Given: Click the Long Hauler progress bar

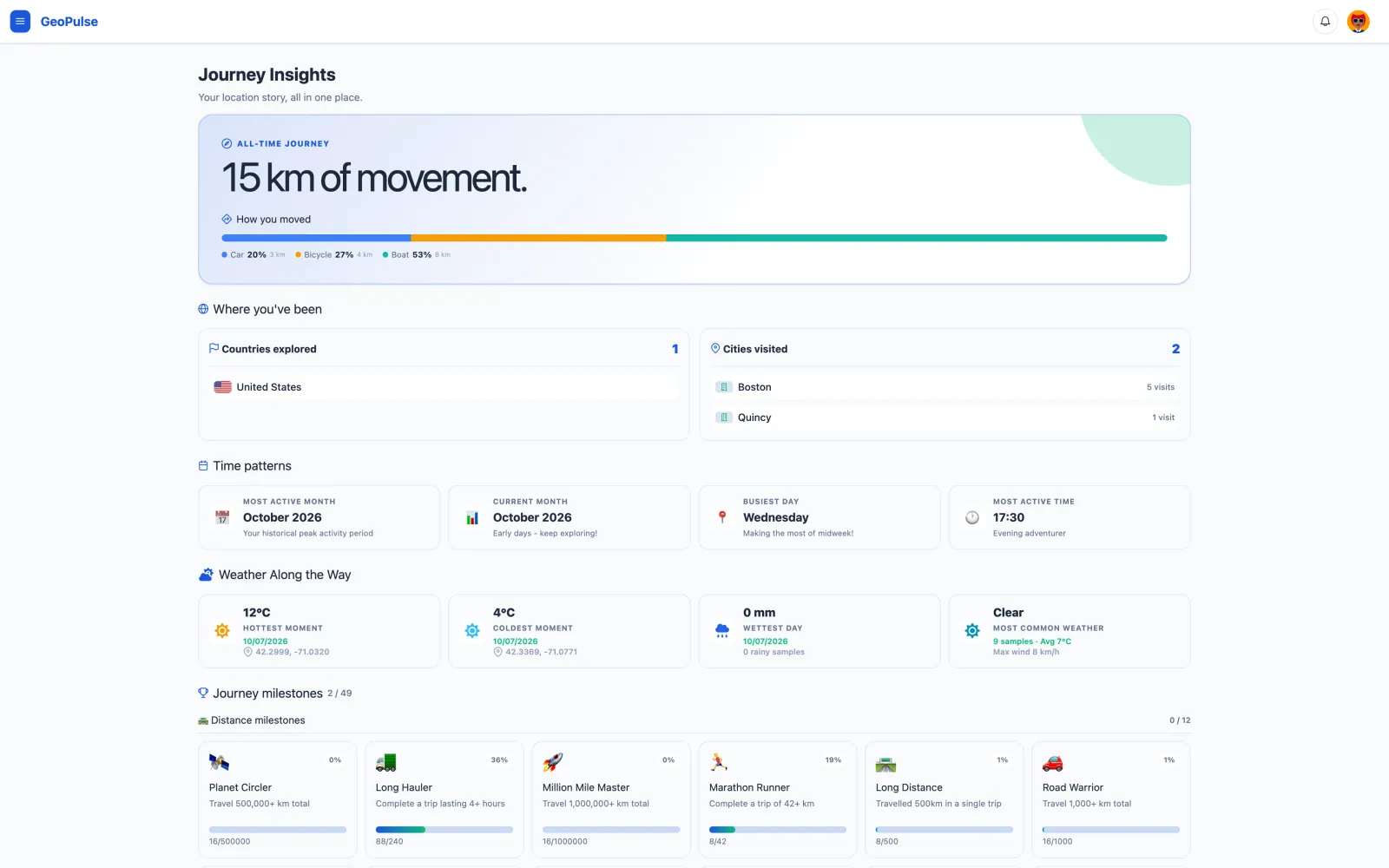Looking at the screenshot, I should click(444, 830).
